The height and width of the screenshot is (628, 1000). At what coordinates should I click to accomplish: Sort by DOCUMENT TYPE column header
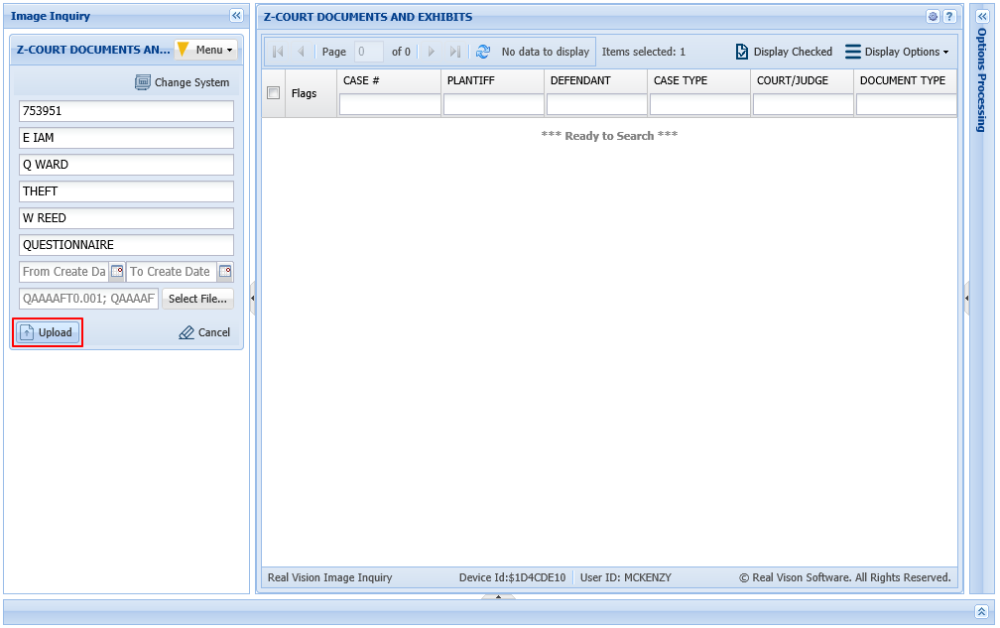click(x=906, y=81)
